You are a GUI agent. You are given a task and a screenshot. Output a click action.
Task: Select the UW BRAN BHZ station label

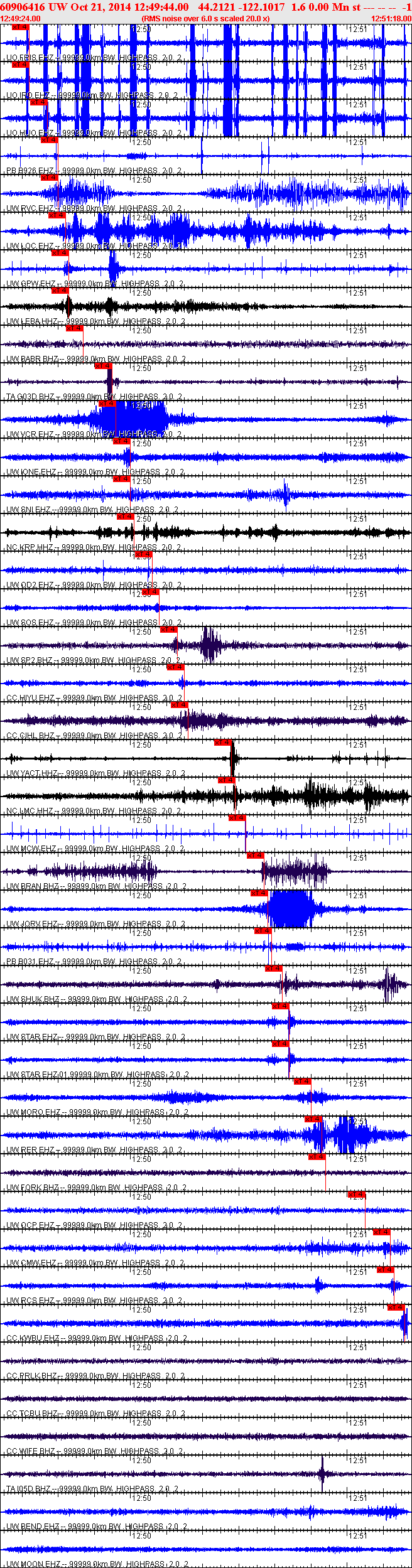tap(96, 886)
